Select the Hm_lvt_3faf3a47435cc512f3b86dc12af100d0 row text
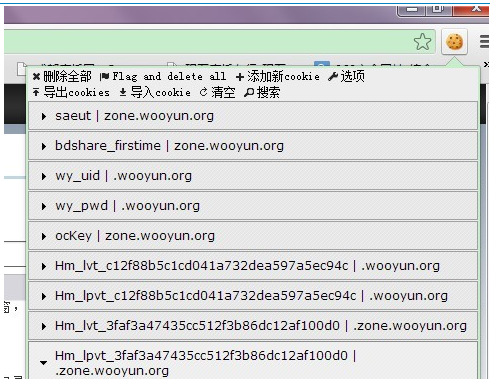Viewport: 490px width, 379px height. pos(261,326)
